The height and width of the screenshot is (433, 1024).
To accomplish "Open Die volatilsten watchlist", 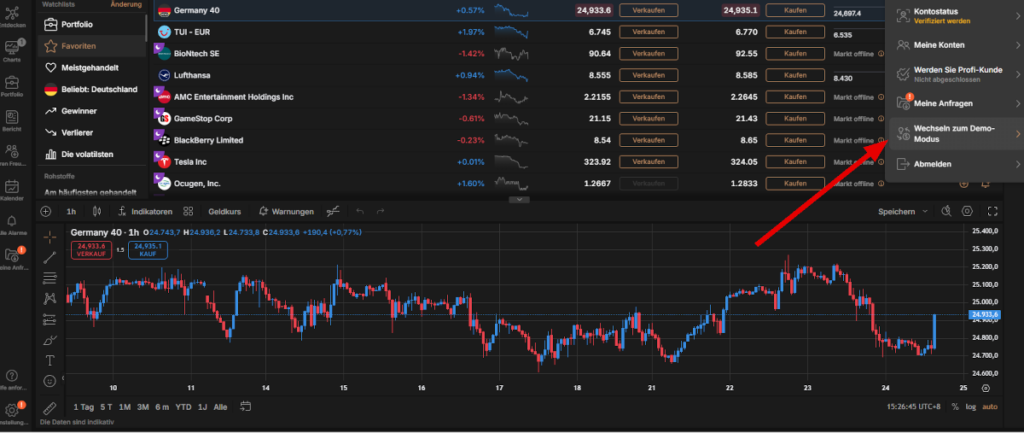I will point(91,154).
